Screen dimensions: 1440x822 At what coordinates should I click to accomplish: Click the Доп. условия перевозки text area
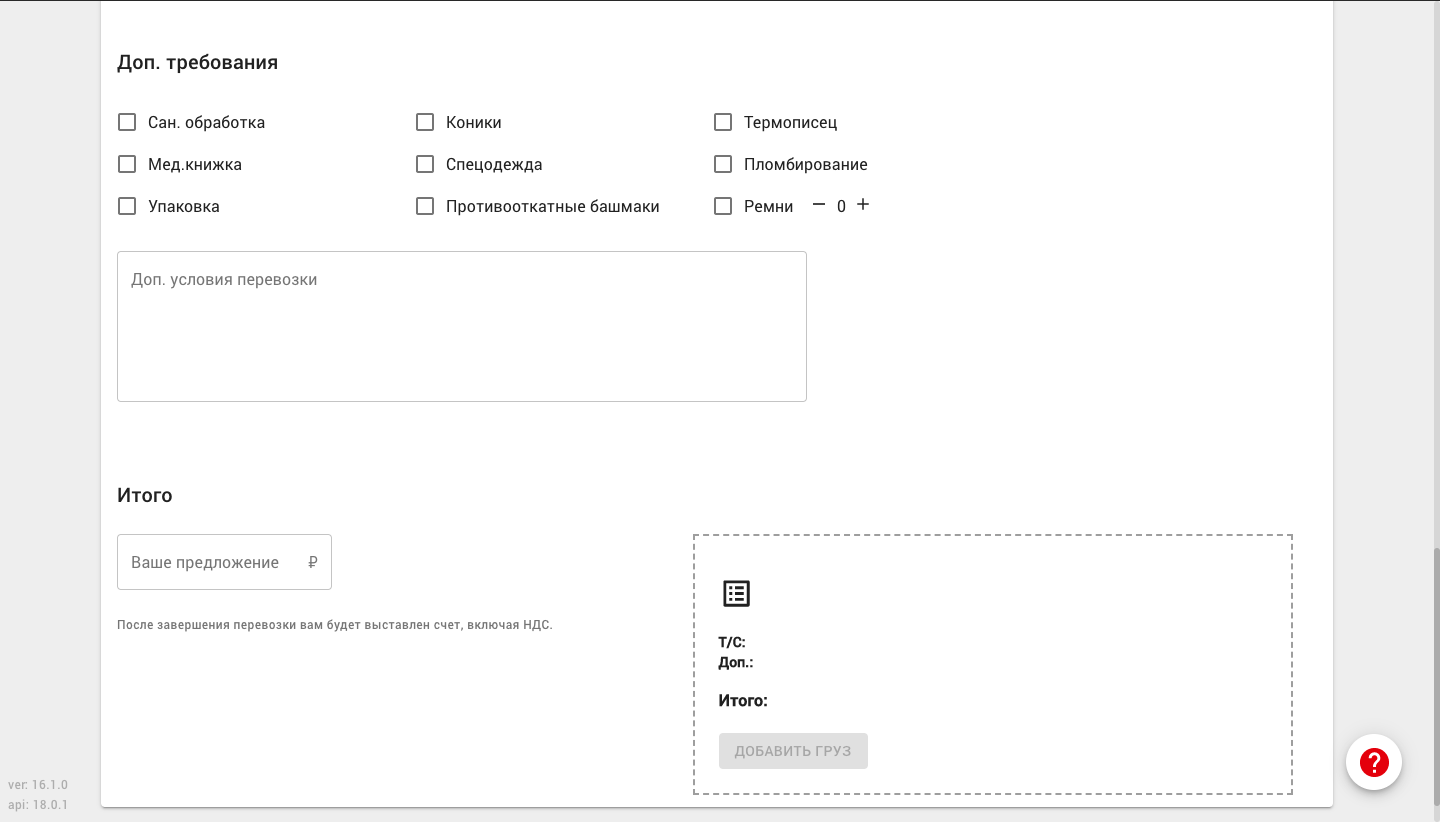[x=461, y=326]
